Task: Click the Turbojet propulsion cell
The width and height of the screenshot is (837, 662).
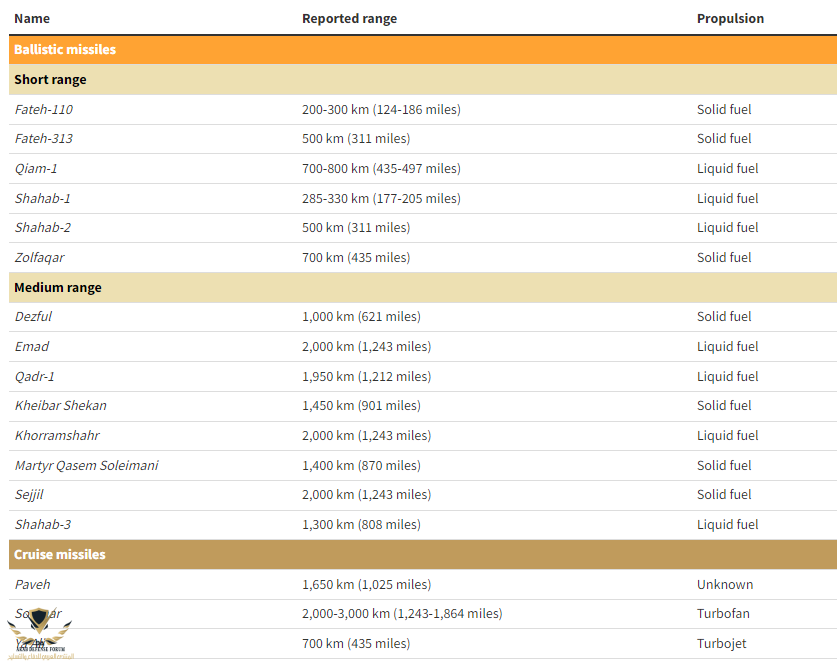Action: pyautogui.click(x=721, y=643)
